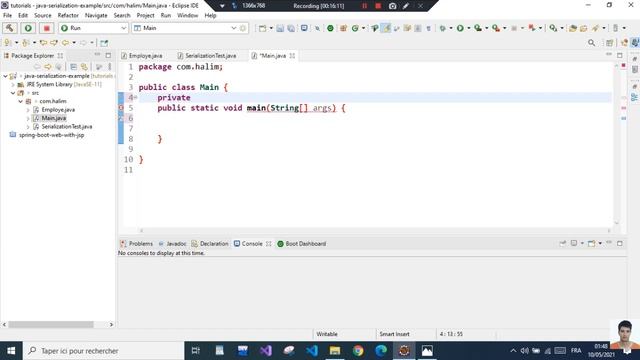
Task: Click the Save All toolbar icon
Action: (291, 28)
